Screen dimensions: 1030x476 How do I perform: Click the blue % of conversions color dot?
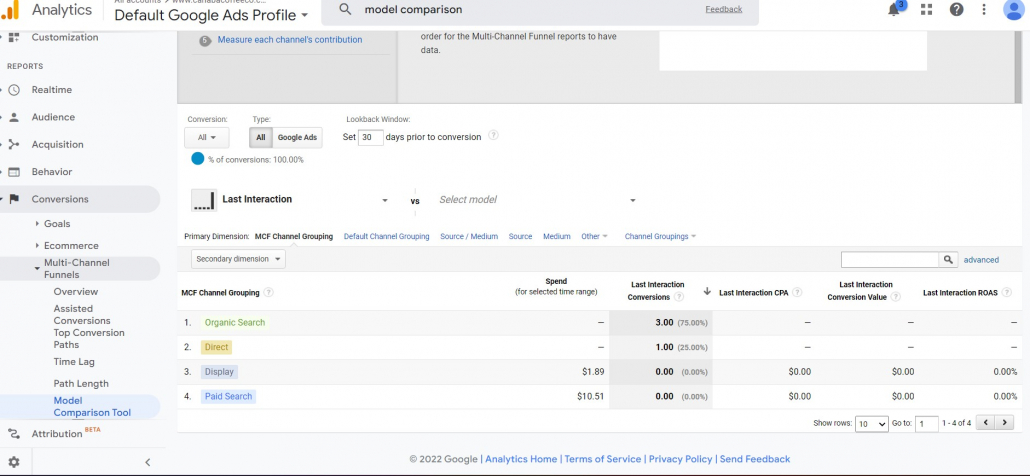click(x=197, y=158)
